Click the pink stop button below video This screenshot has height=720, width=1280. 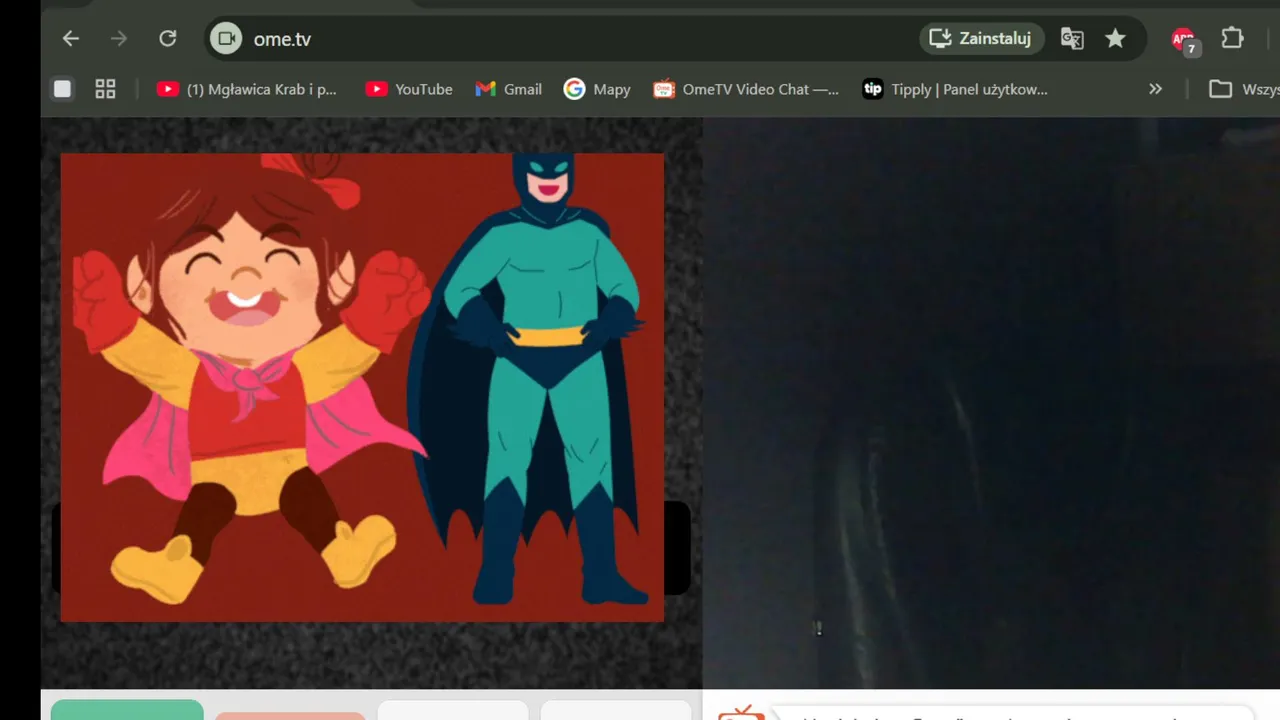[x=290, y=715]
